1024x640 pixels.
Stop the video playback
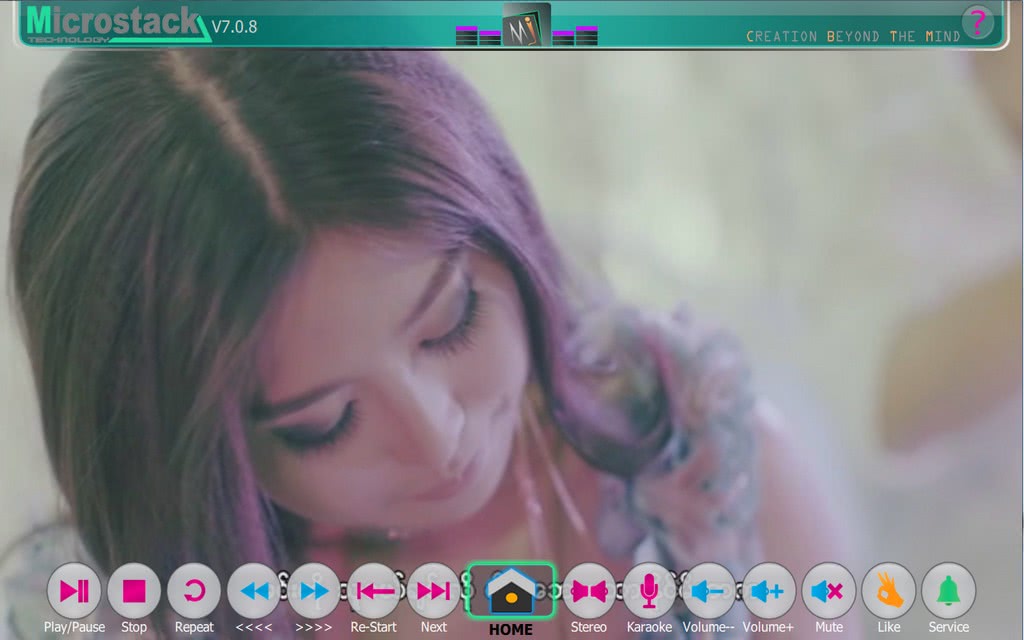coord(134,591)
